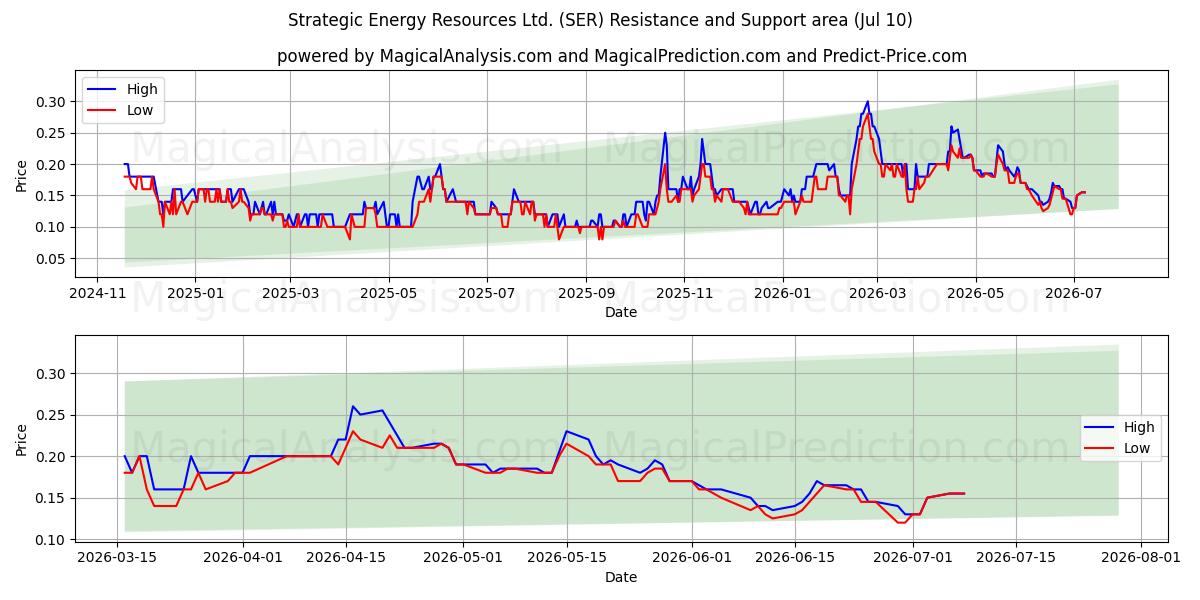Screen dimensions: 1200x600
Task: Click the '2025-11' tick label
Action: tap(684, 294)
